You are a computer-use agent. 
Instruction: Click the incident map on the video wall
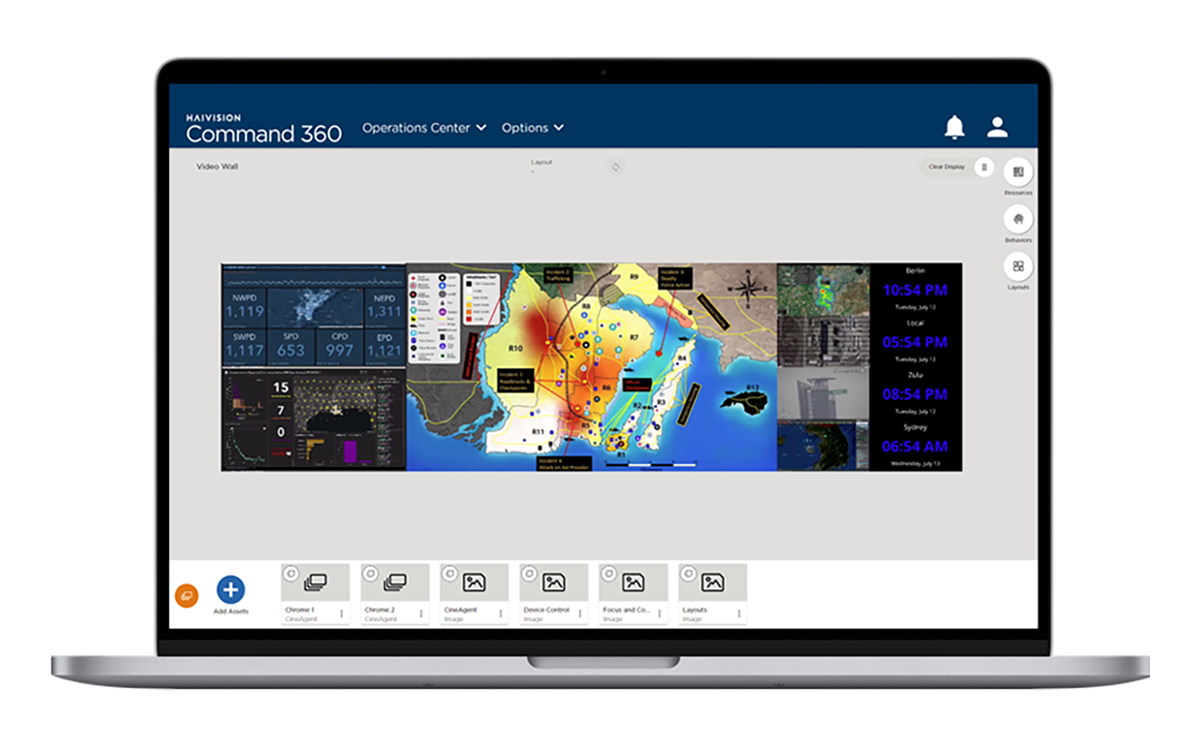point(591,367)
